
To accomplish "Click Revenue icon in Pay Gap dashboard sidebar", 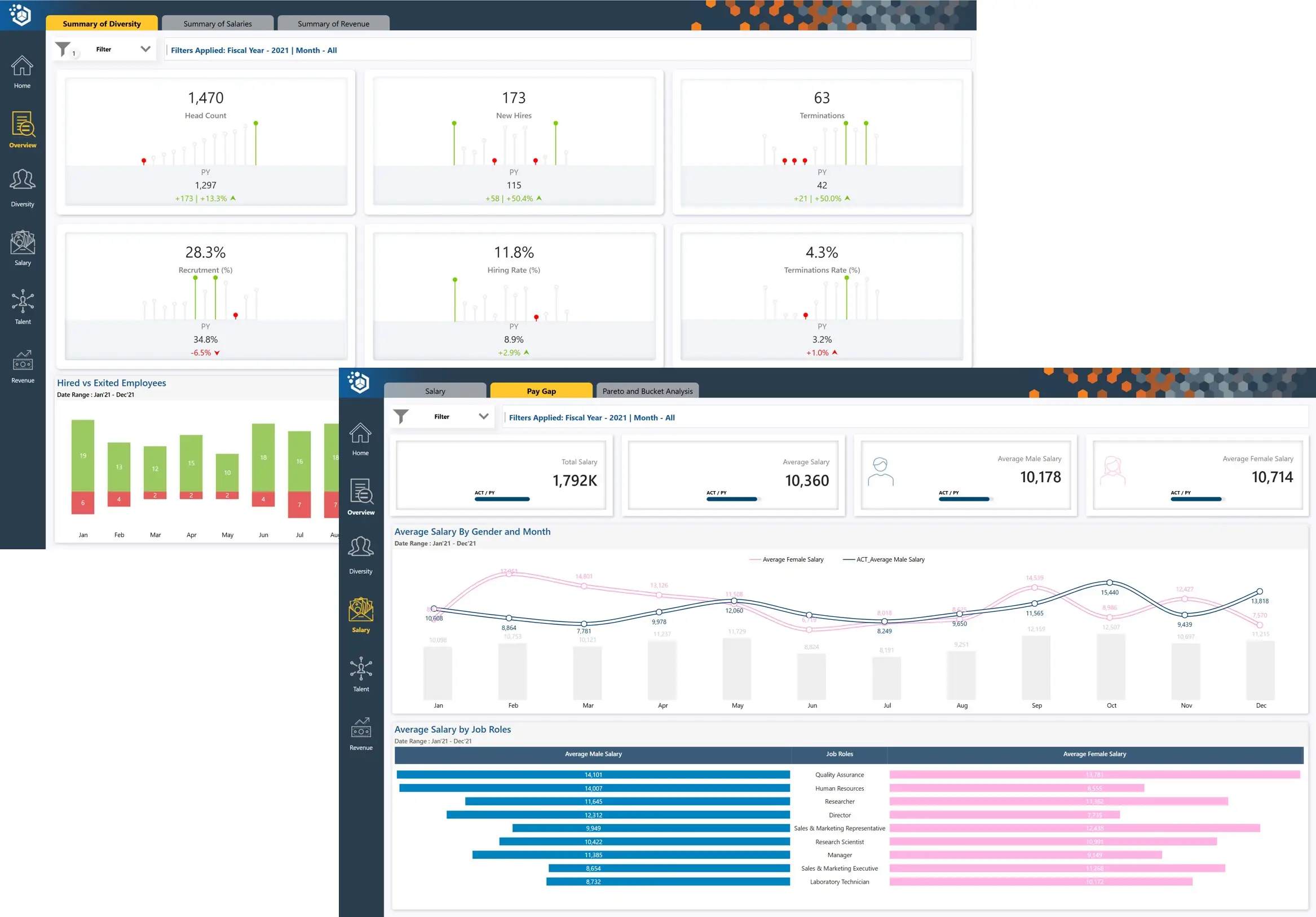I will pyautogui.click(x=360, y=729).
